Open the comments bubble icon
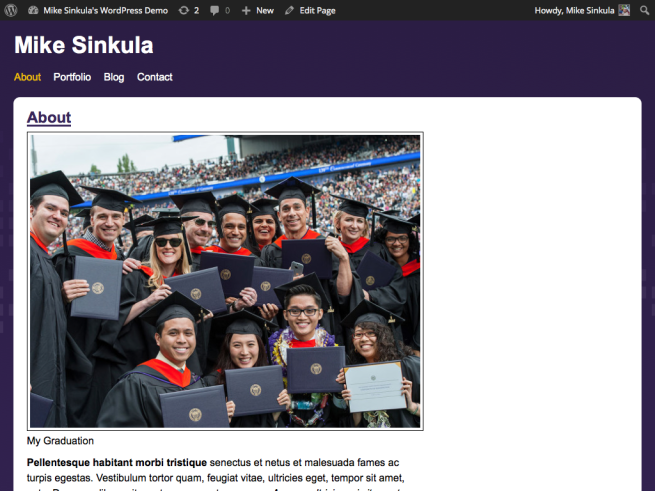 point(214,10)
